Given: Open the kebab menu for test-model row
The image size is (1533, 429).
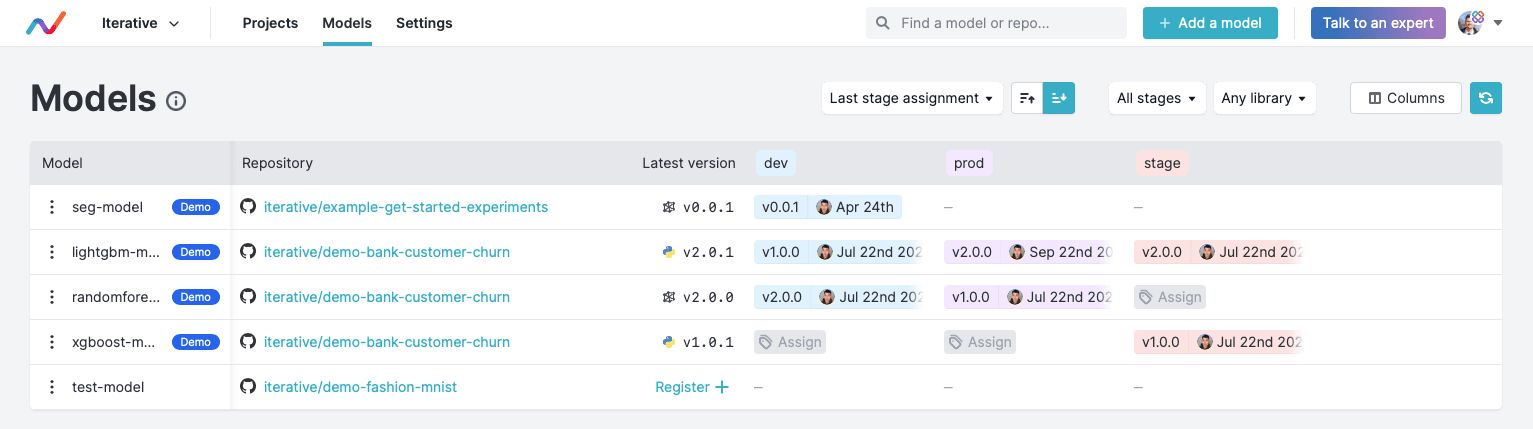Looking at the screenshot, I should coord(52,387).
